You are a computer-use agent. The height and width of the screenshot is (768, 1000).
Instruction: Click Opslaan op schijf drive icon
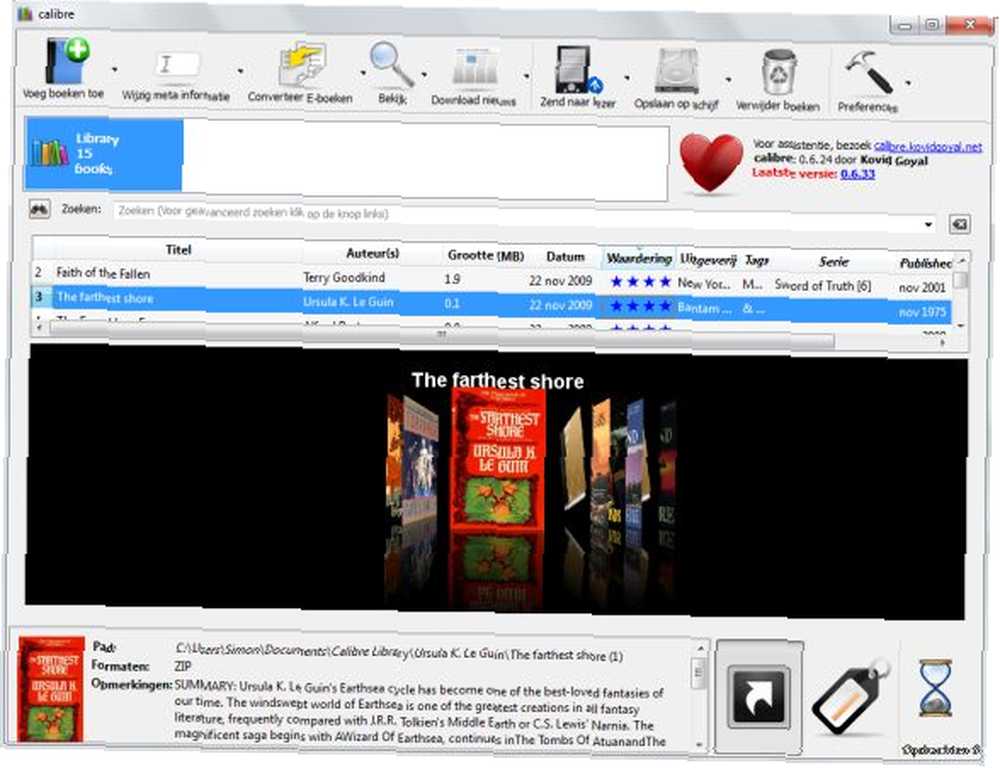pyautogui.click(x=677, y=71)
